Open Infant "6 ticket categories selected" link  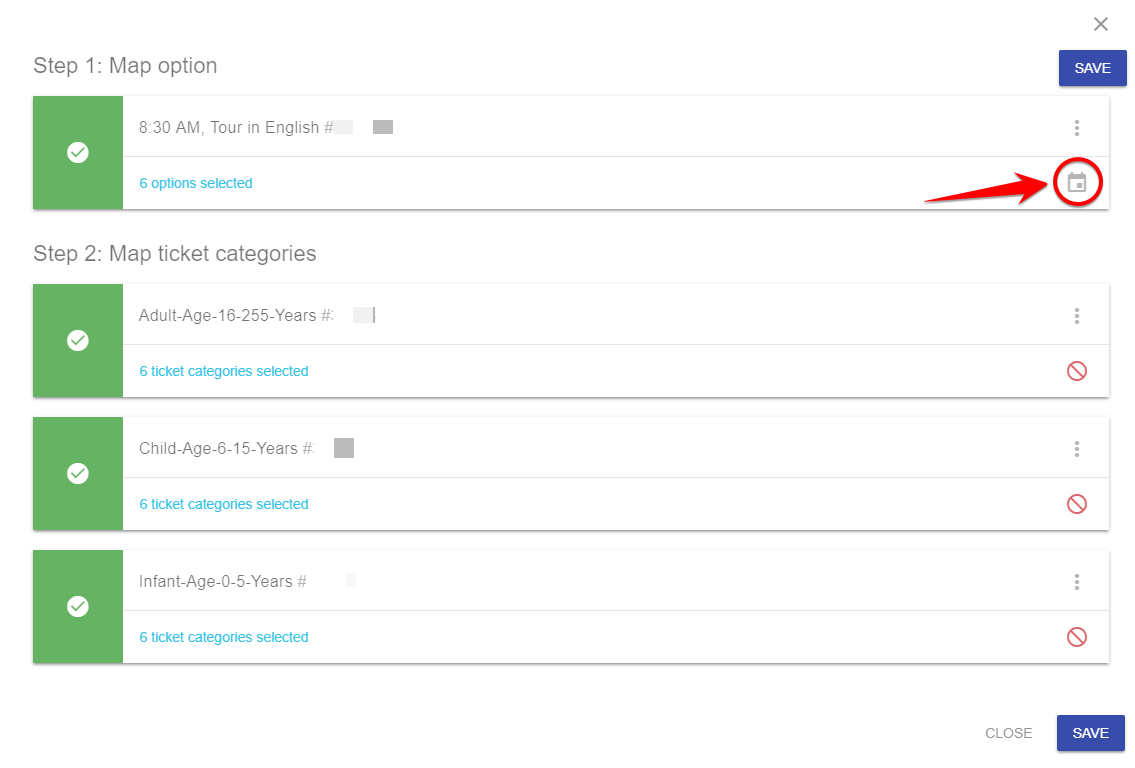224,637
